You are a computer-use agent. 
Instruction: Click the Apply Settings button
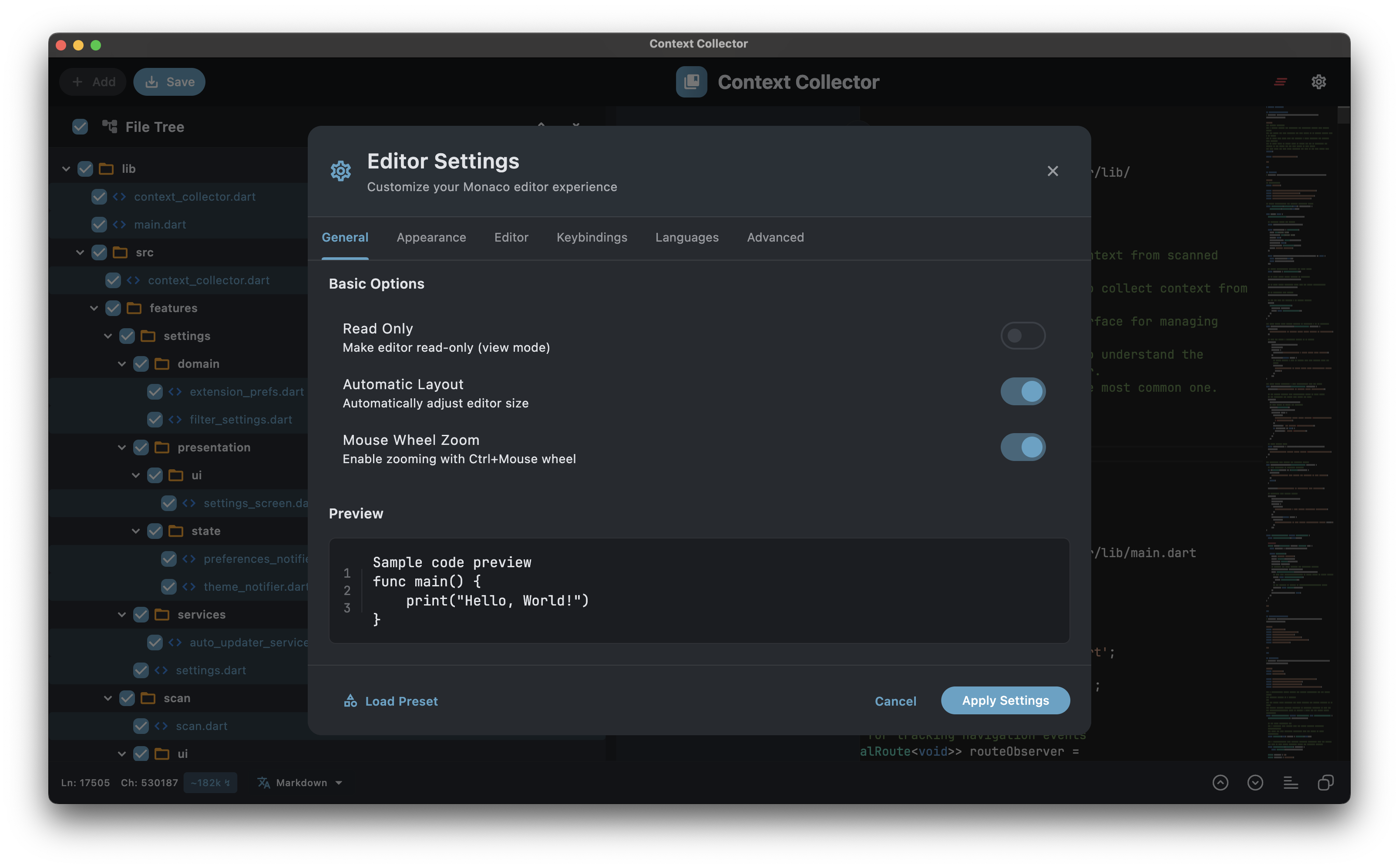1005,700
